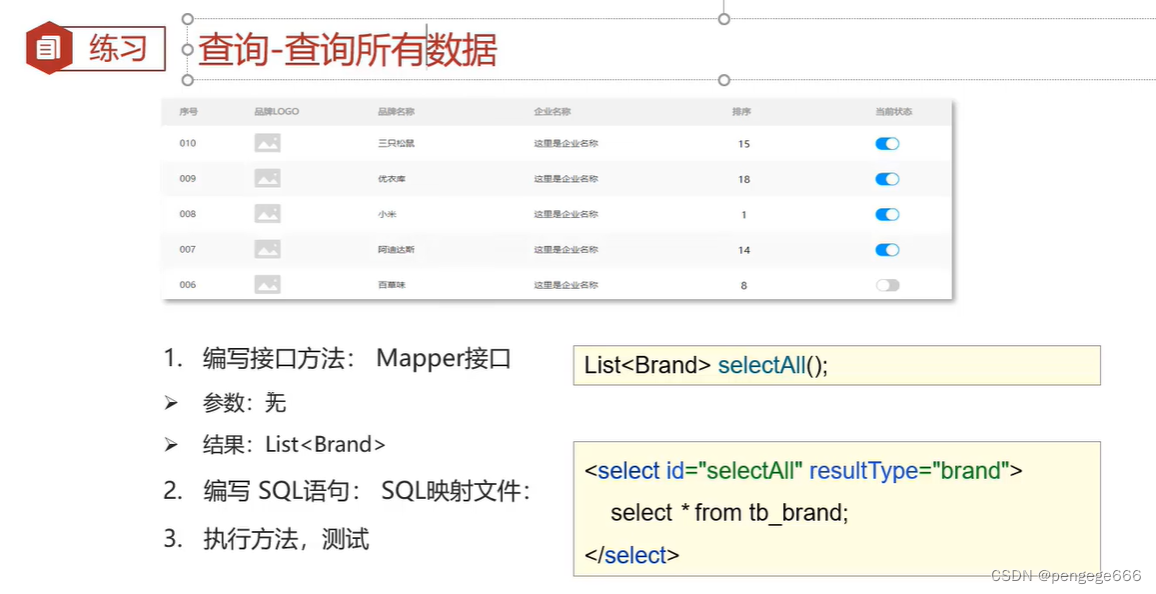Click the 结果：List<Brand> bullet text
The height and width of the screenshot is (594, 1156).
294,444
